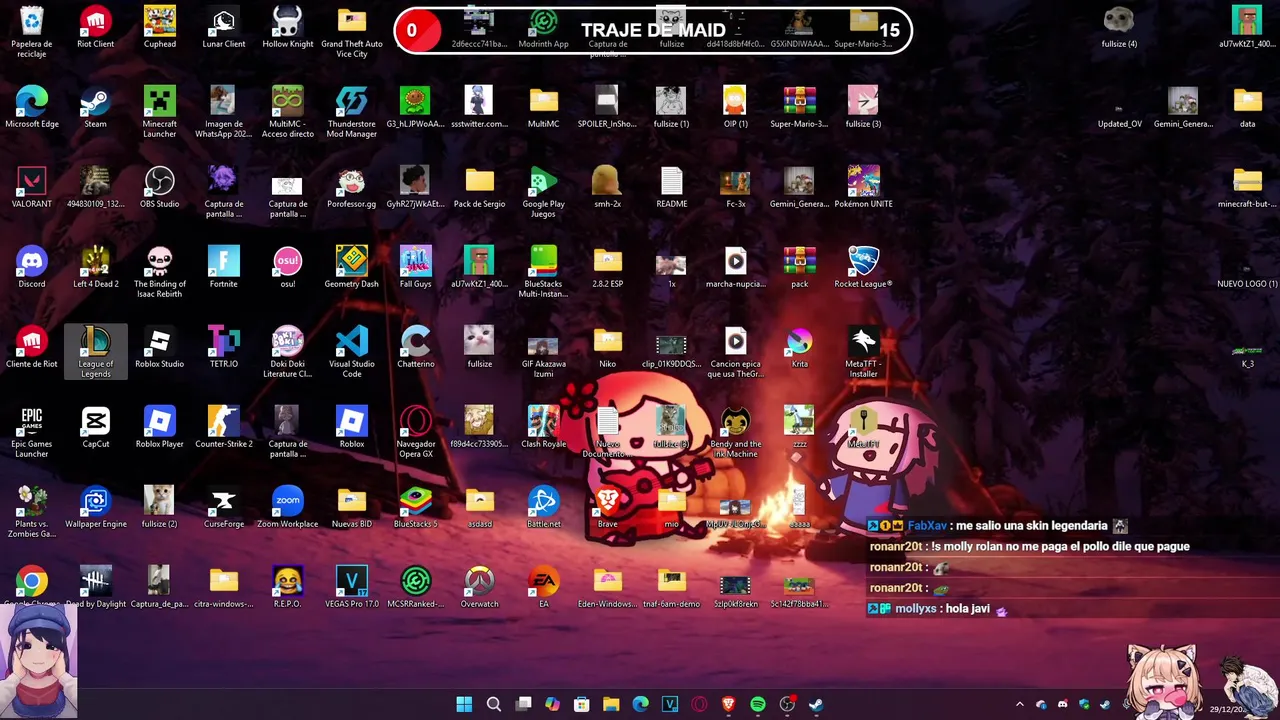Screen dimensions: 1280x720
Task: Select the R.E.P.O. desktop shortcut
Action: (x=288, y=587)
